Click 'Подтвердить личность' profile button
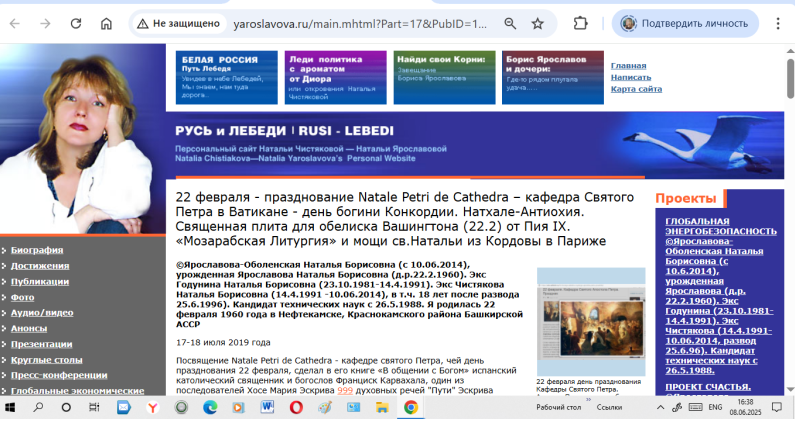 pyautogui.click(x=685, y=23)
